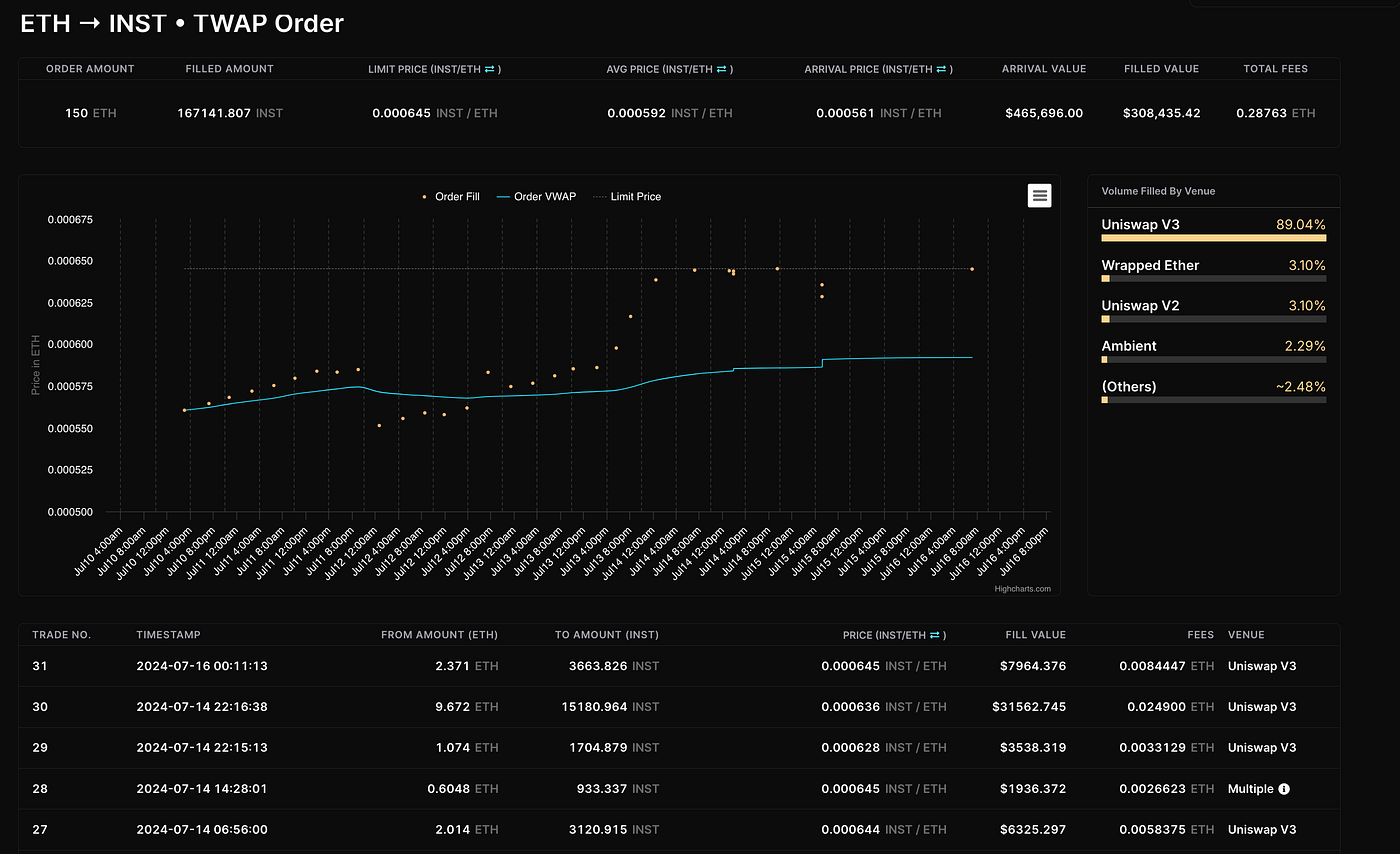Click the swap icon in the Price table column
Screen dimensions: 1400x854
[934, 634]
